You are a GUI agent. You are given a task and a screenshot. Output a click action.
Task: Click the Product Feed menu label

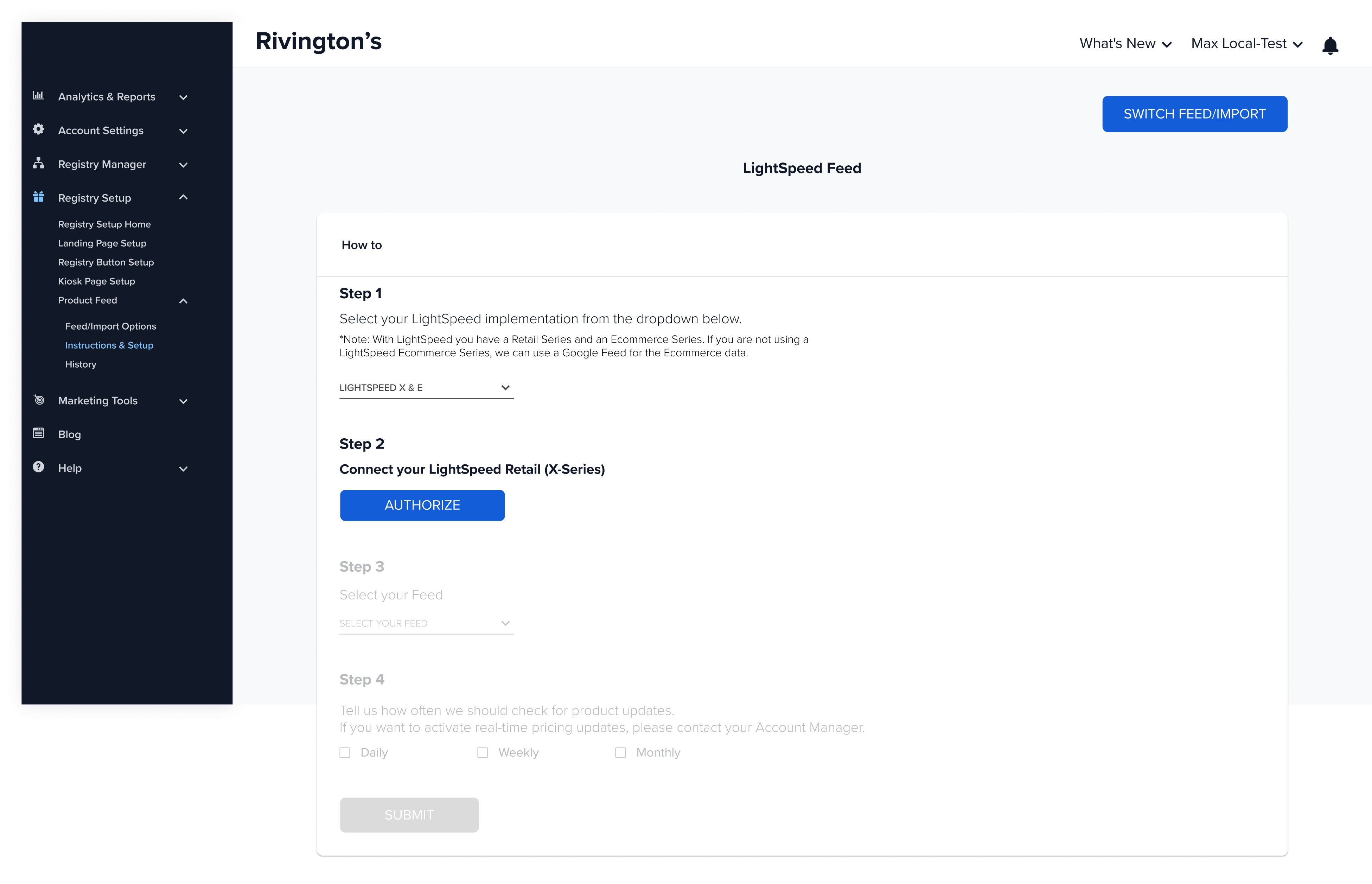(x=88, y=300)
